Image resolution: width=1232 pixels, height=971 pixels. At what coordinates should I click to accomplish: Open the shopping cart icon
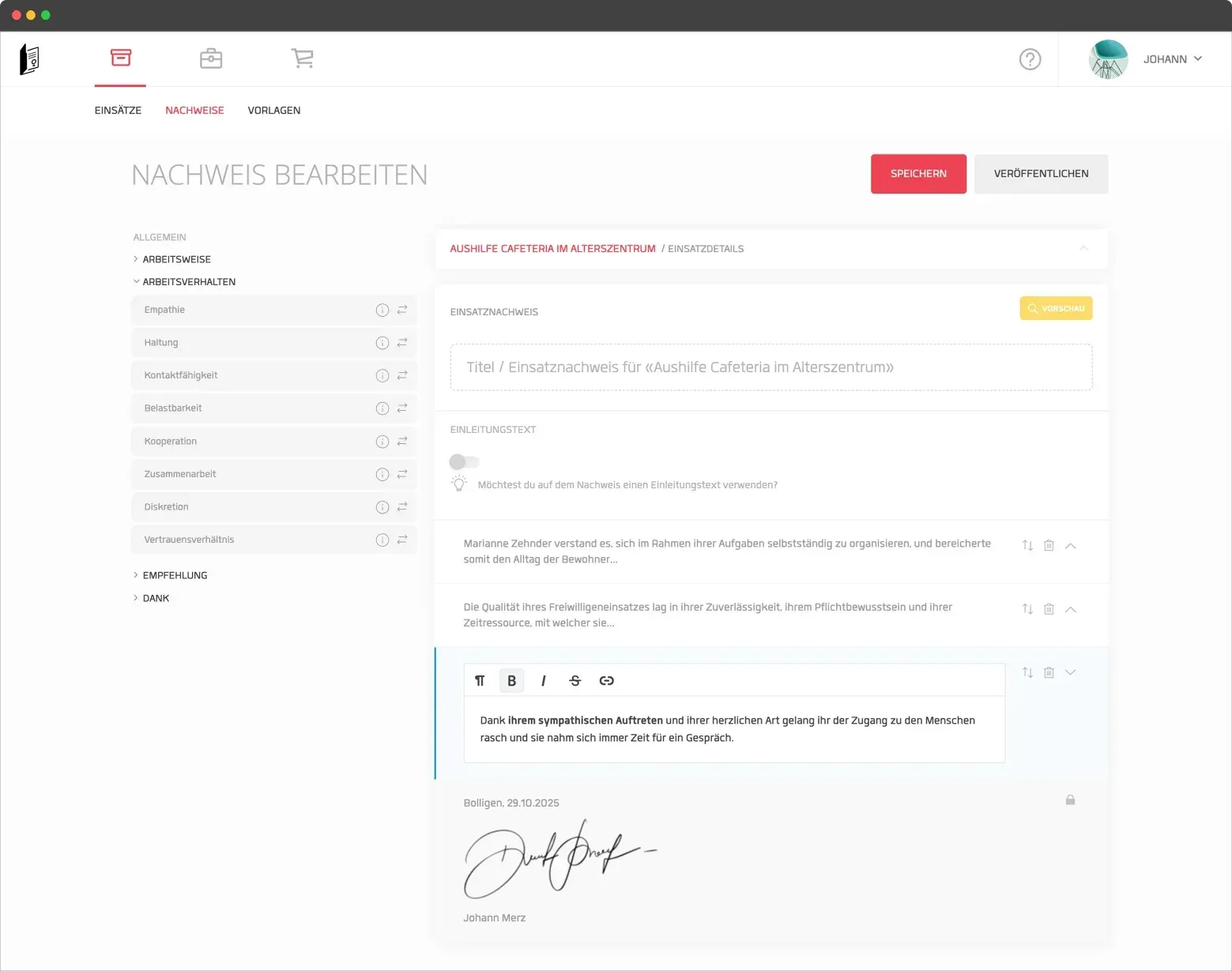pyautogui.click(x=302, y=58)
